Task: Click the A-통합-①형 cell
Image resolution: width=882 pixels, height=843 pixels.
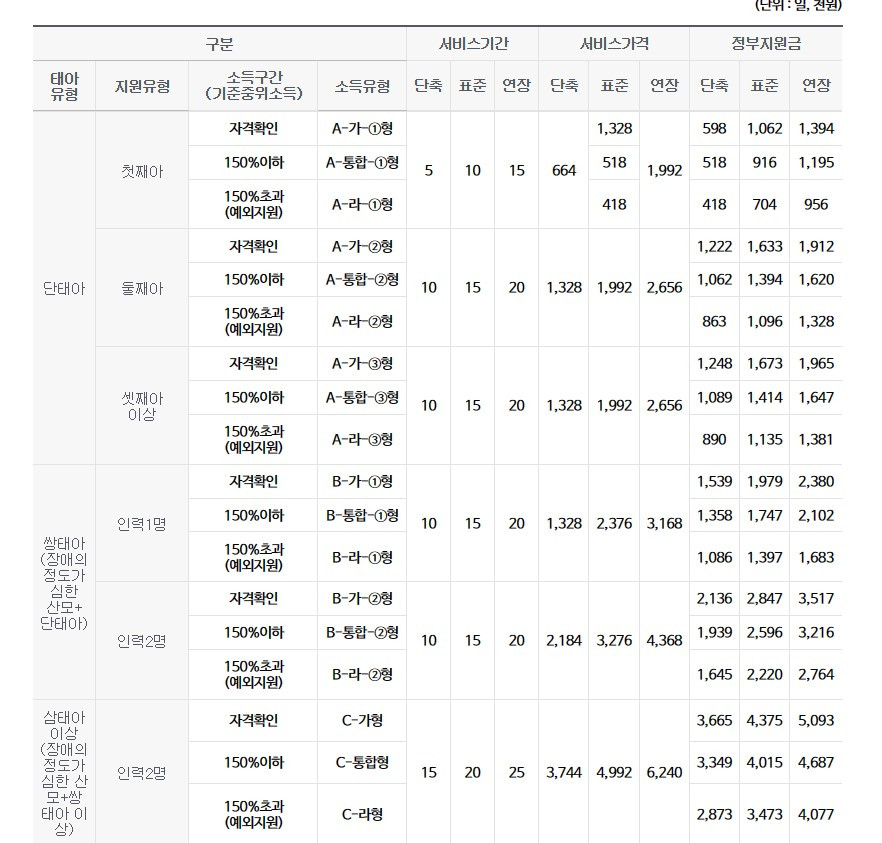Action: (x=362, y=163)
